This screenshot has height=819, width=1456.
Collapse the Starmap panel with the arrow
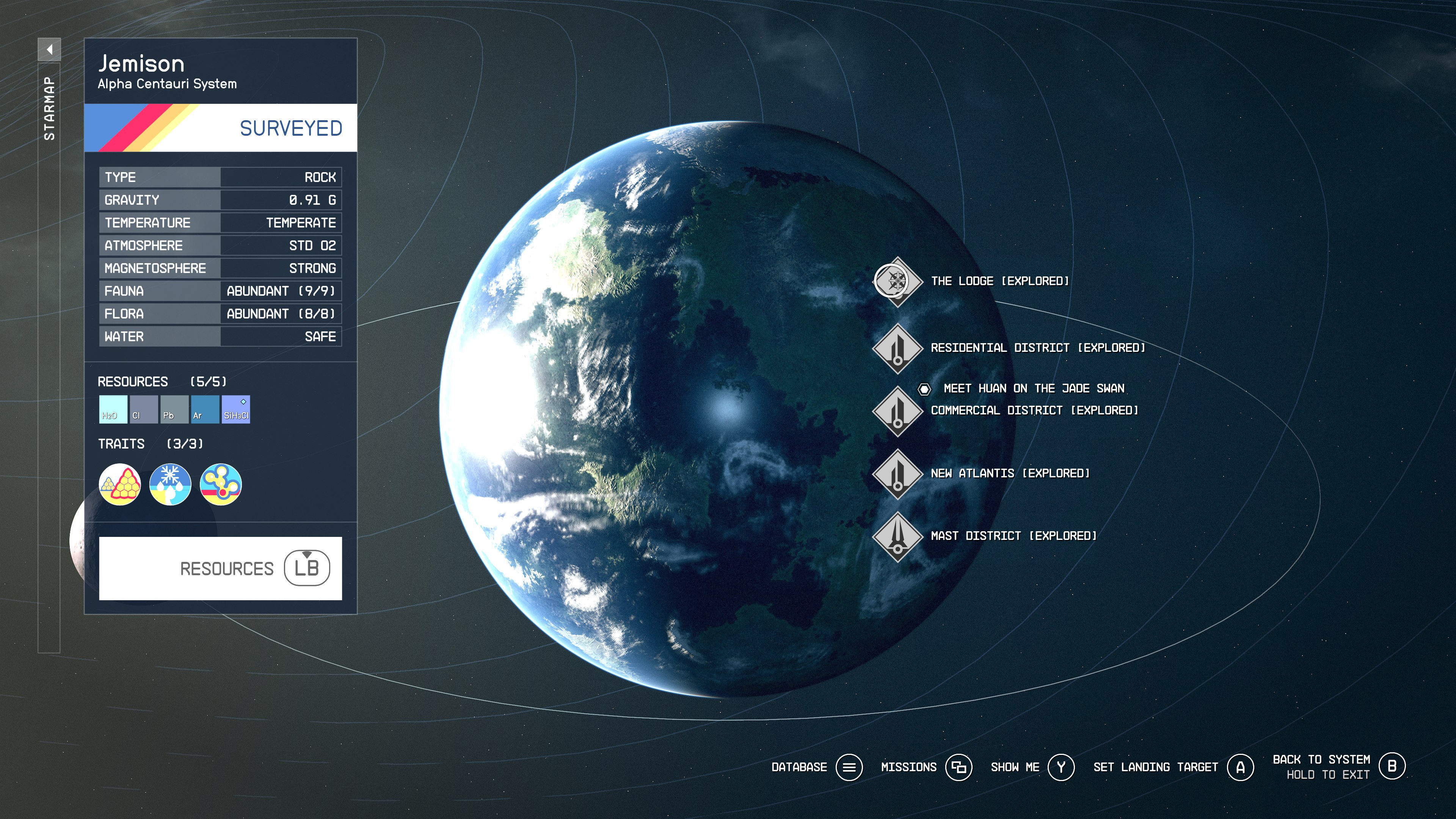(x=49, y=50)
